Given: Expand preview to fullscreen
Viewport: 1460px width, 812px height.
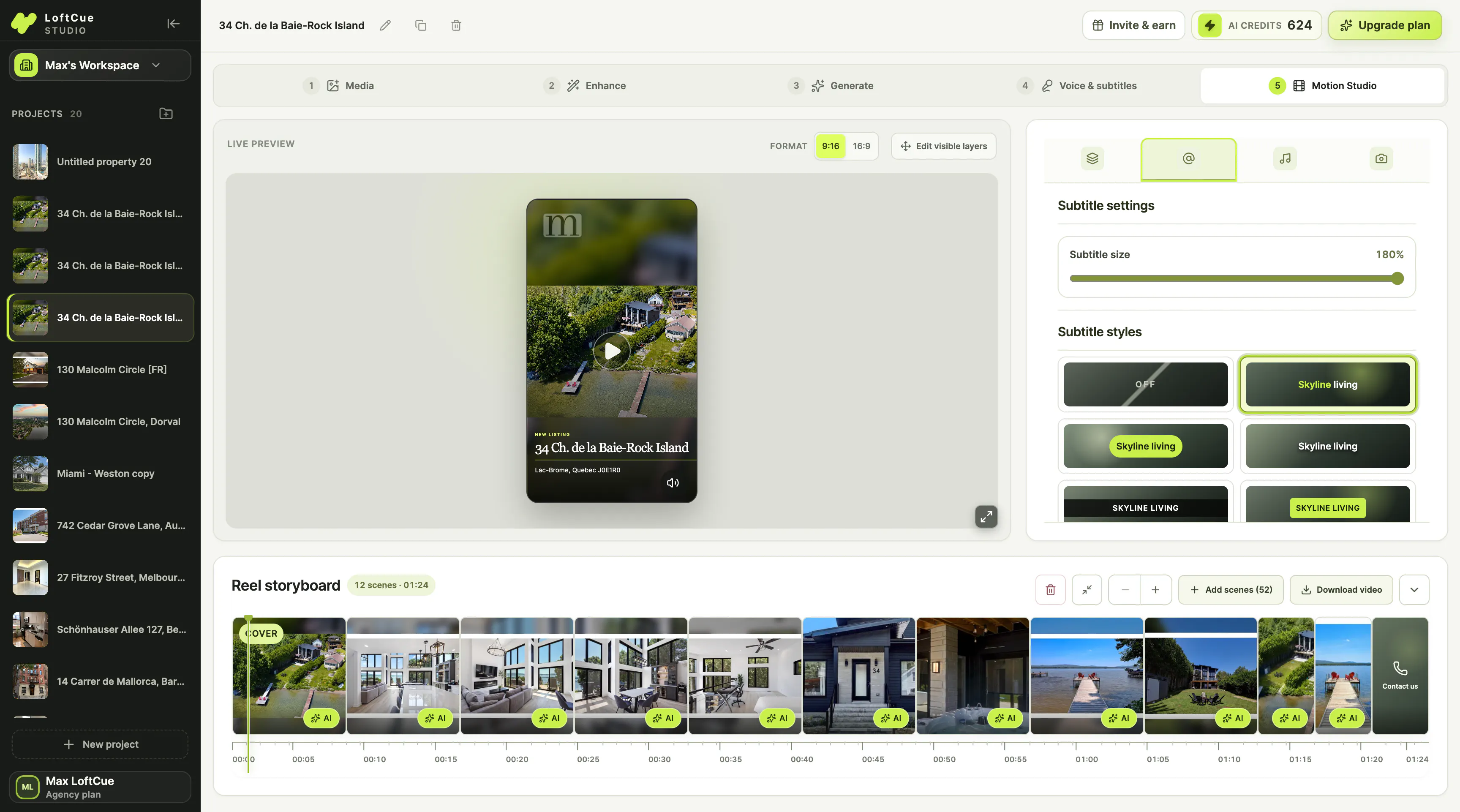Looking at the screenshot, I should pos(986,517).
